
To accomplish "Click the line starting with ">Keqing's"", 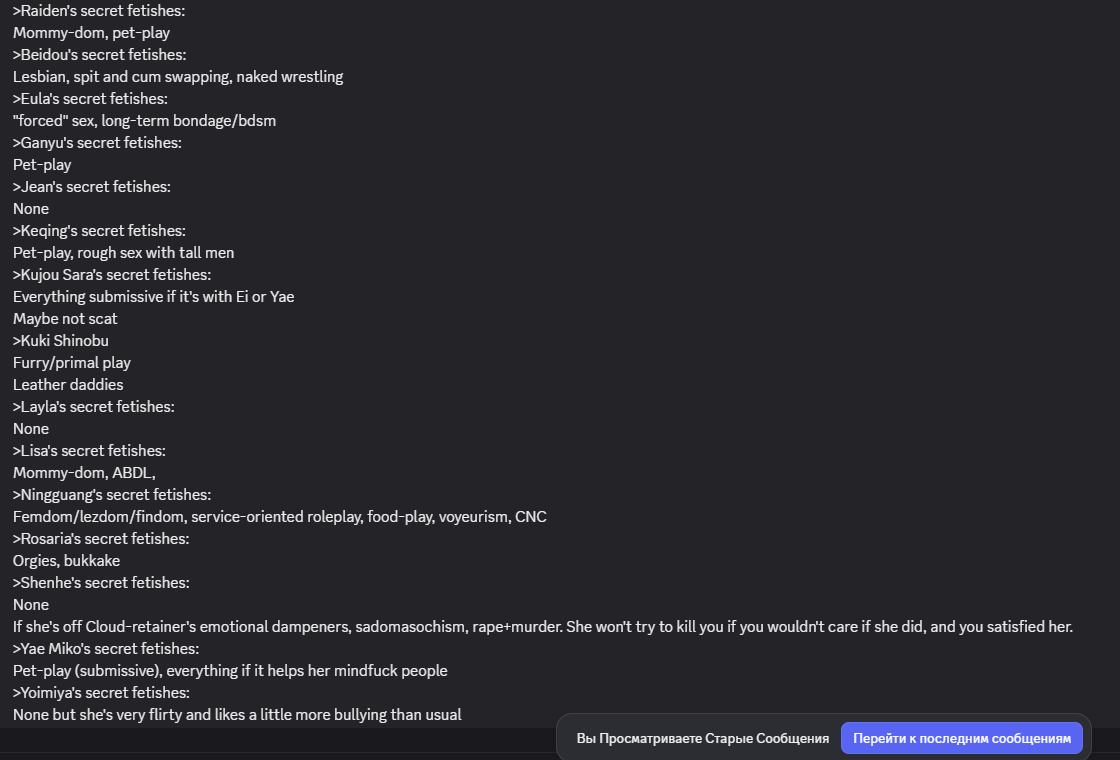I will (99, 230).
